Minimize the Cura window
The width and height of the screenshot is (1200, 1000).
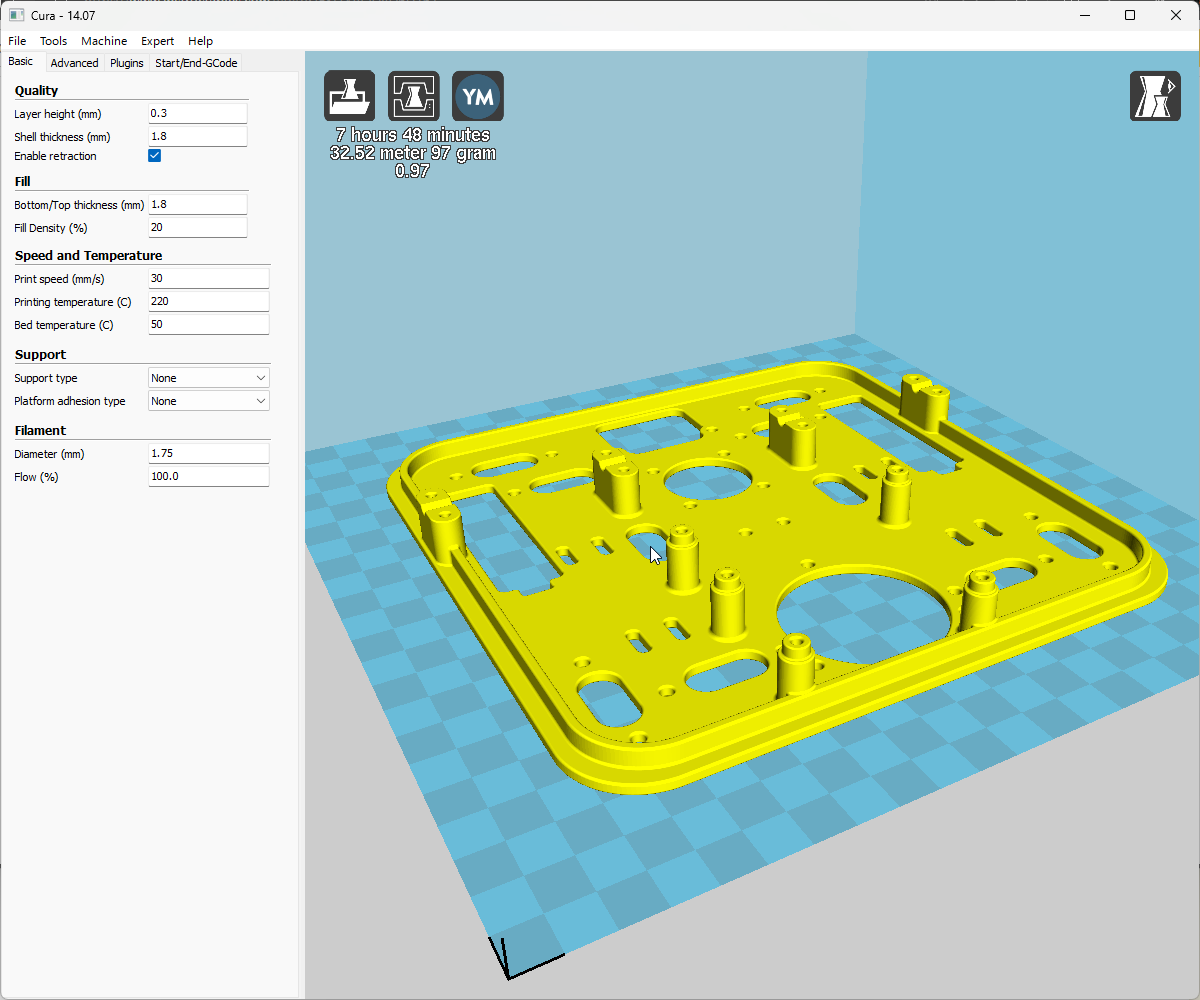point(1084,15)
